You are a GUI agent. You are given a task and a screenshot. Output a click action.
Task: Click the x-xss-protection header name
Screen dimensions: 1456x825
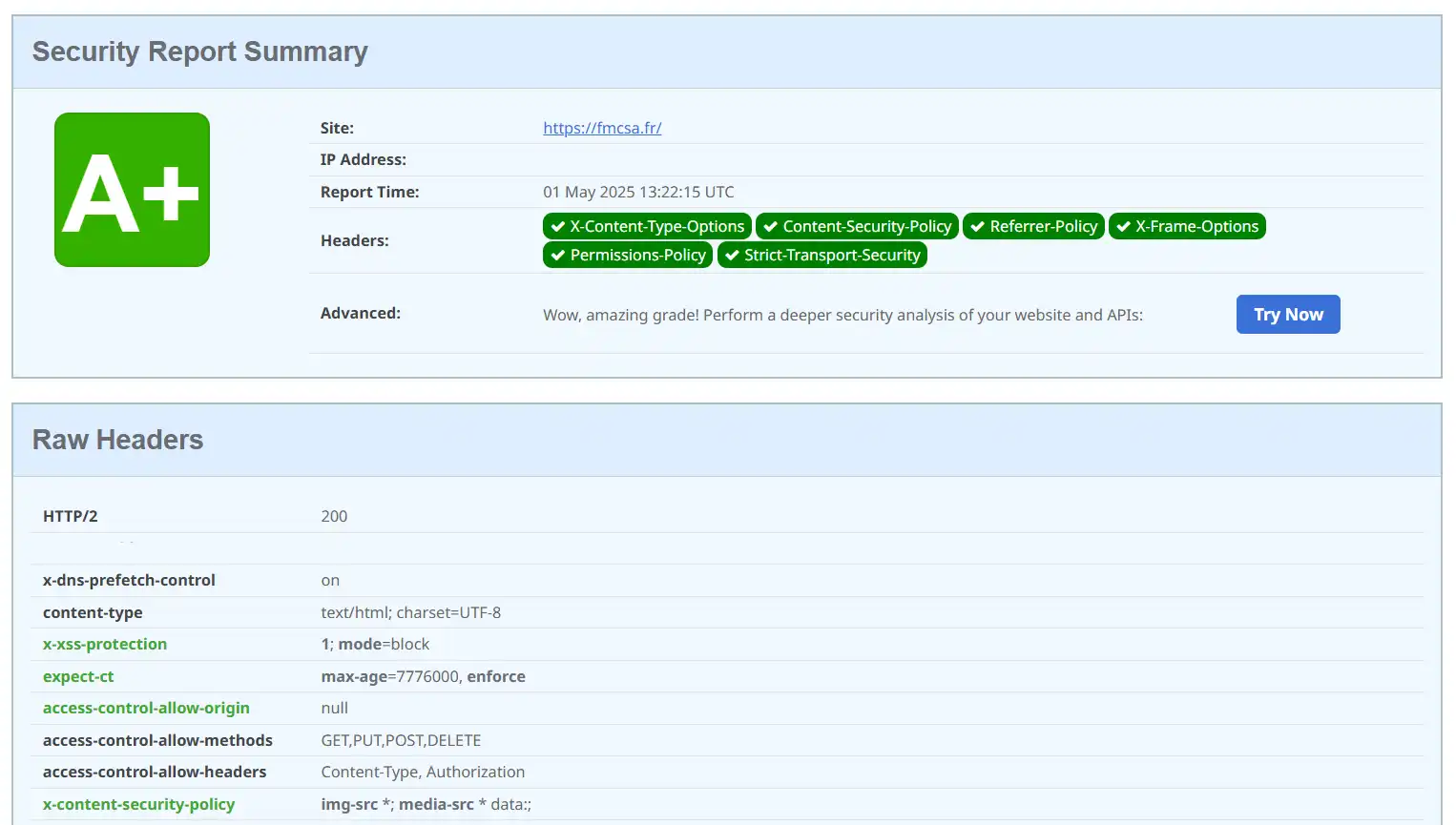(105, 644)
